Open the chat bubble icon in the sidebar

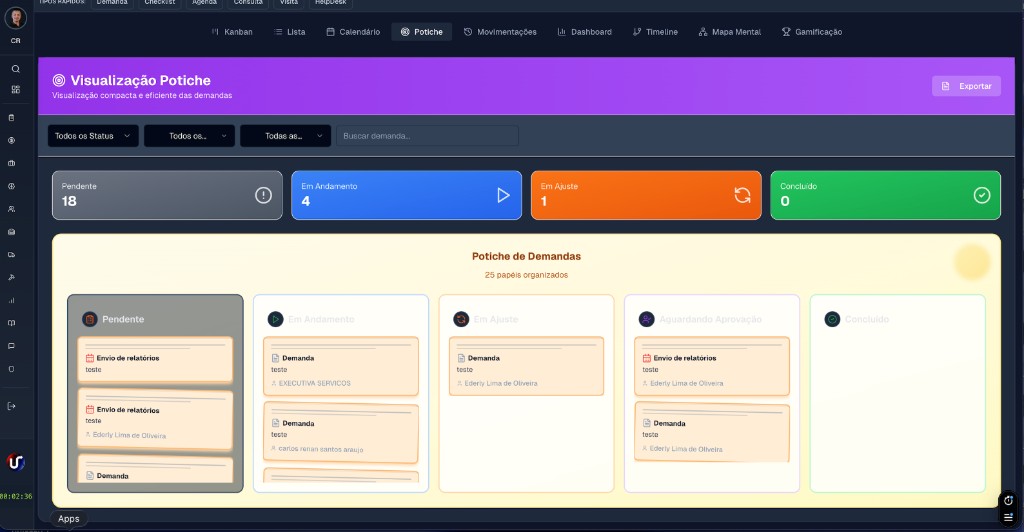(11, 346)
